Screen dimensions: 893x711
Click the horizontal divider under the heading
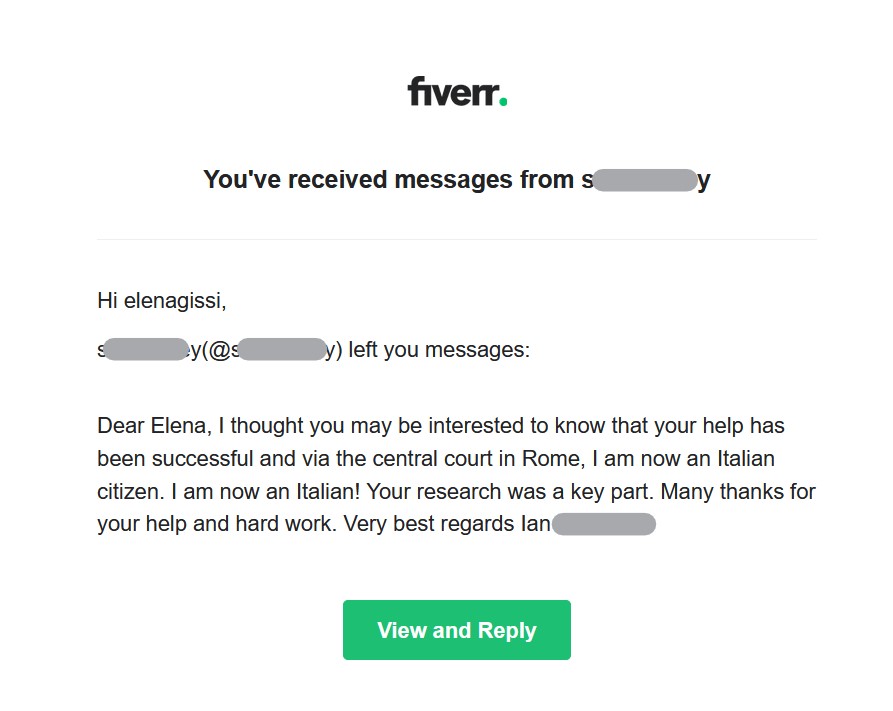pyautogui.click(x=456, y=240)
